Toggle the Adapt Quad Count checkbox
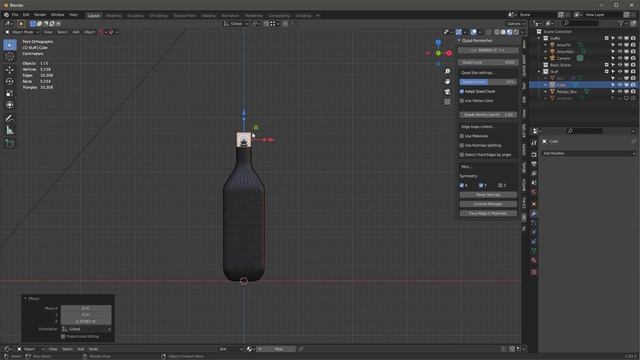The image size is (640, 360). [x=462, y=91]
